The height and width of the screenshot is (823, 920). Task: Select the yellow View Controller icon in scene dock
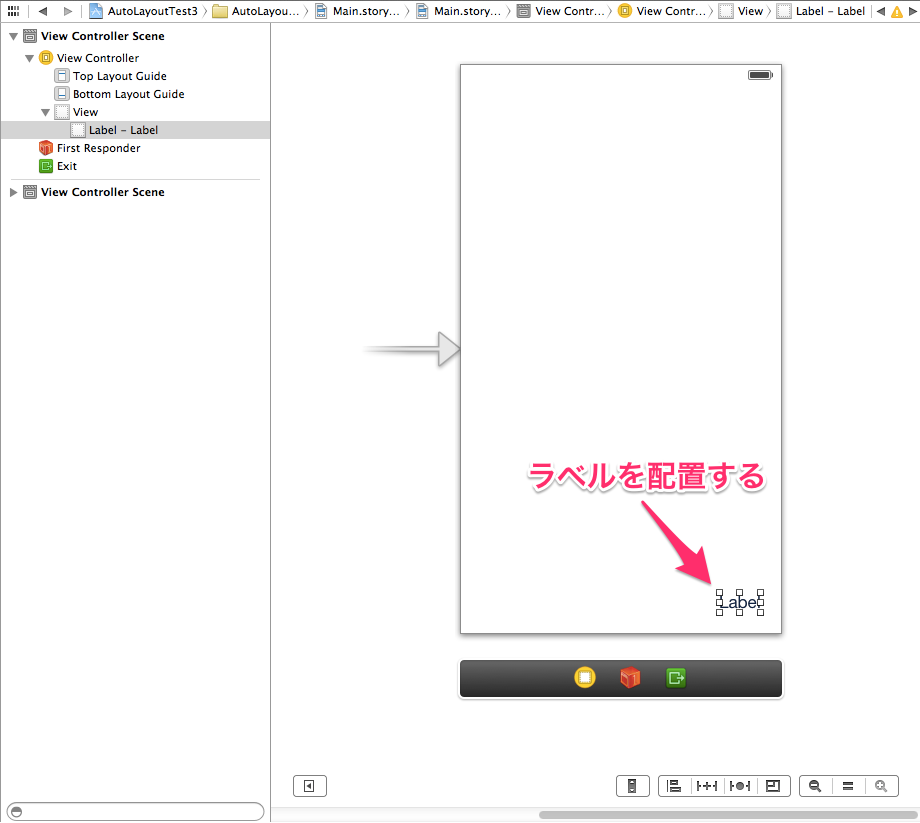pyautogui.click(x=585, y=677)
